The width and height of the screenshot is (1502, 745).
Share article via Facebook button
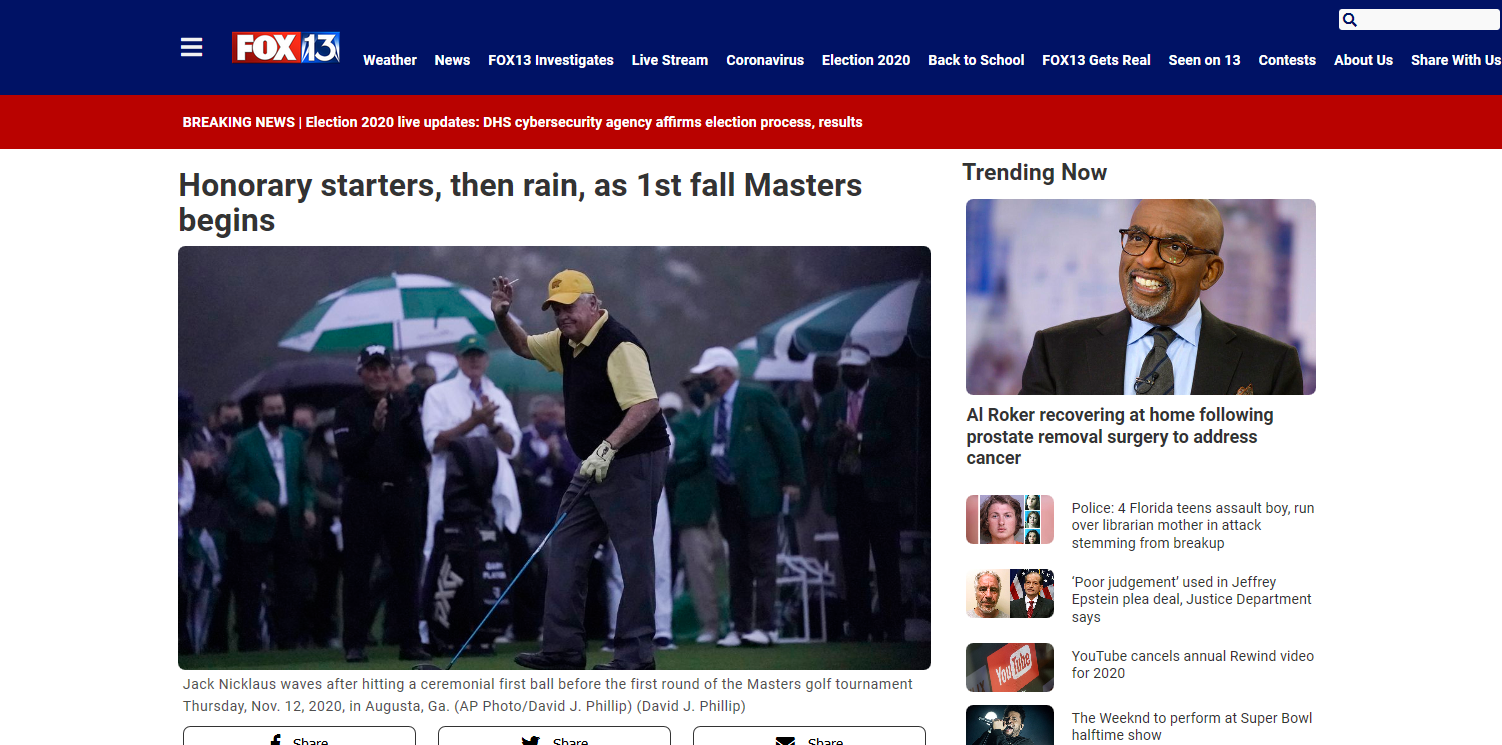click(x=299, y=737)
